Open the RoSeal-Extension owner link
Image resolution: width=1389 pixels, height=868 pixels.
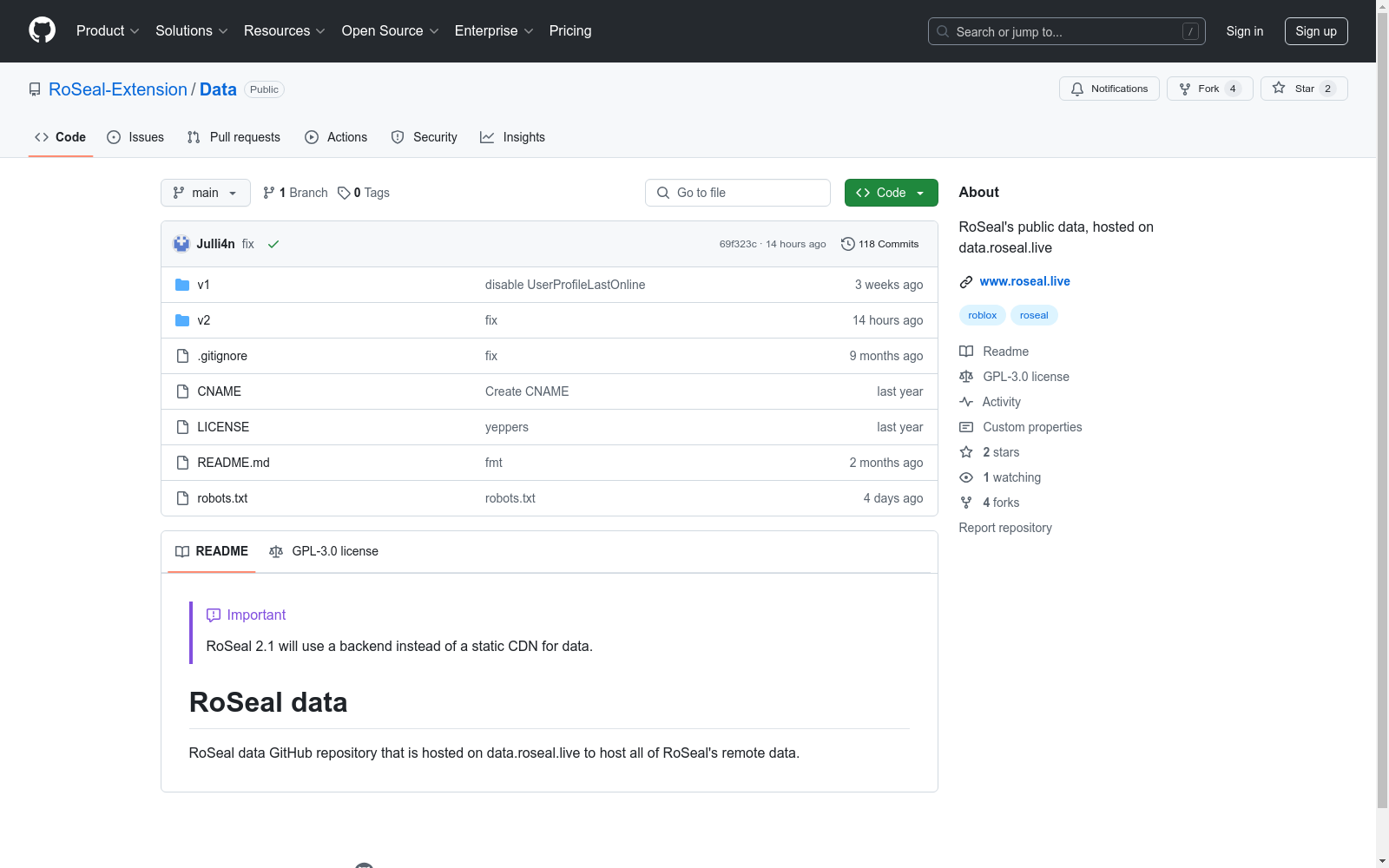pyautogui.click(x=118, y=89)
